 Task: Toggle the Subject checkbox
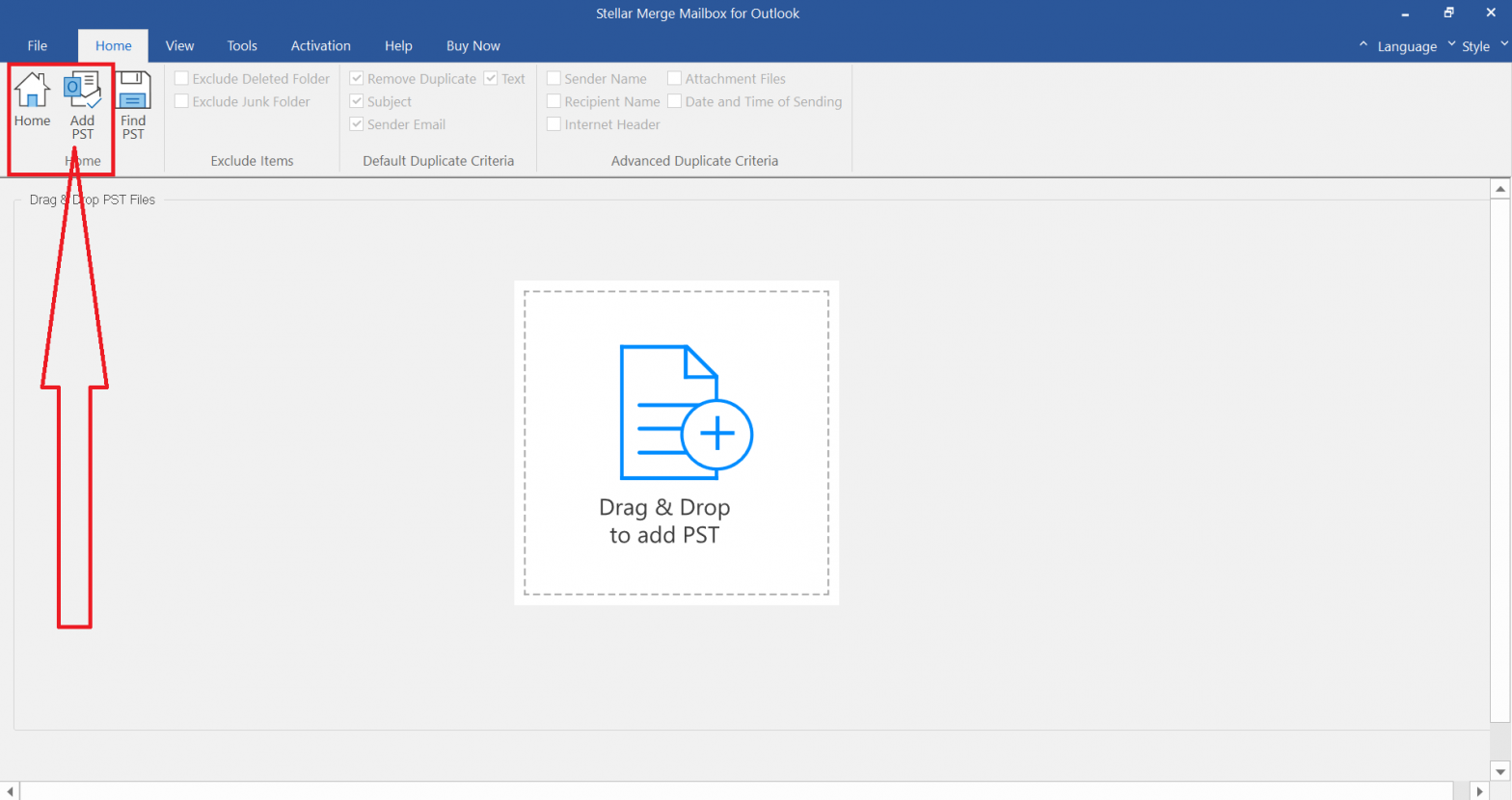pyautogui.click(x=357, y=101)
